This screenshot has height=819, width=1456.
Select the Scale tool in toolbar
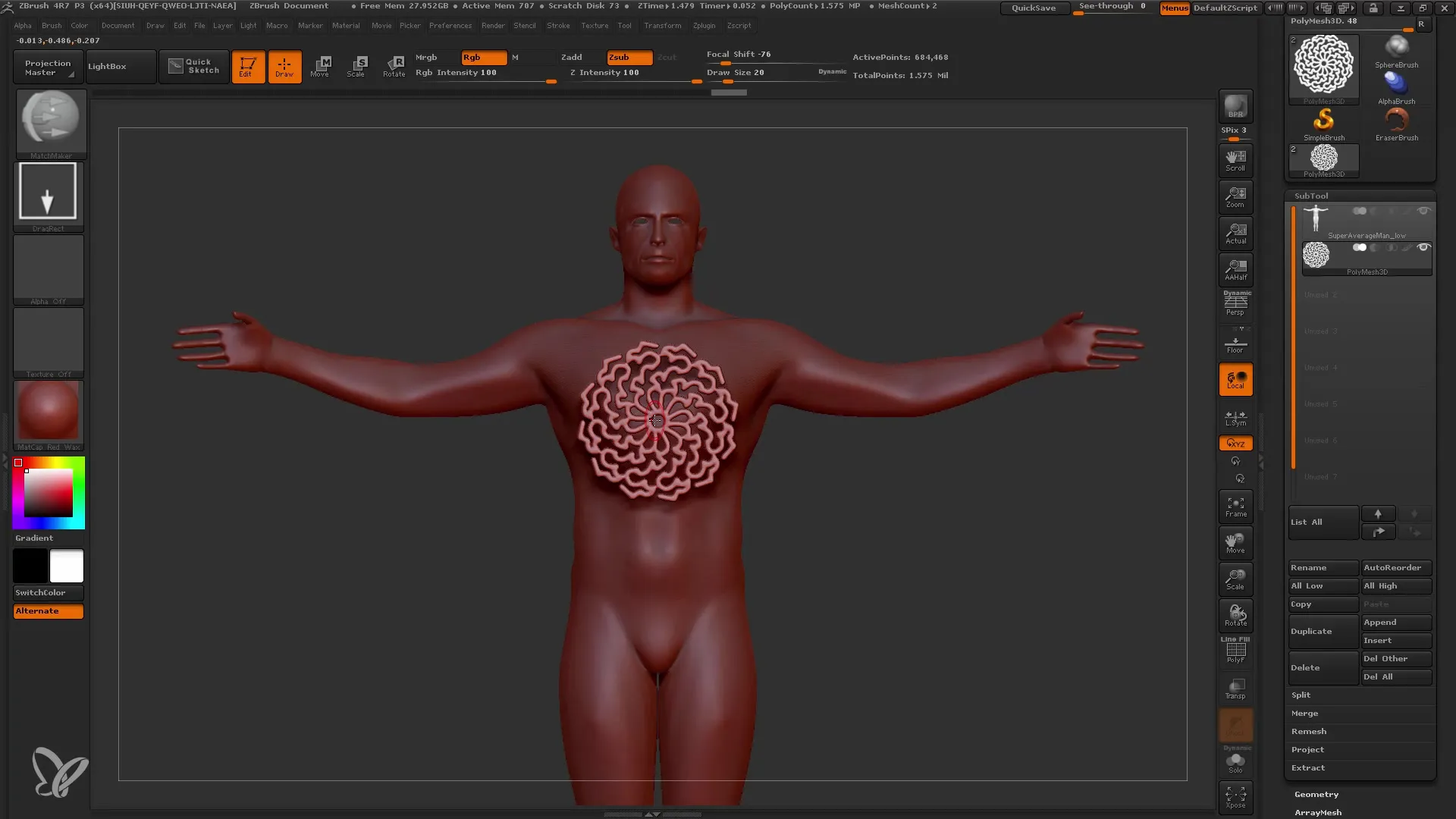[357, 66]
